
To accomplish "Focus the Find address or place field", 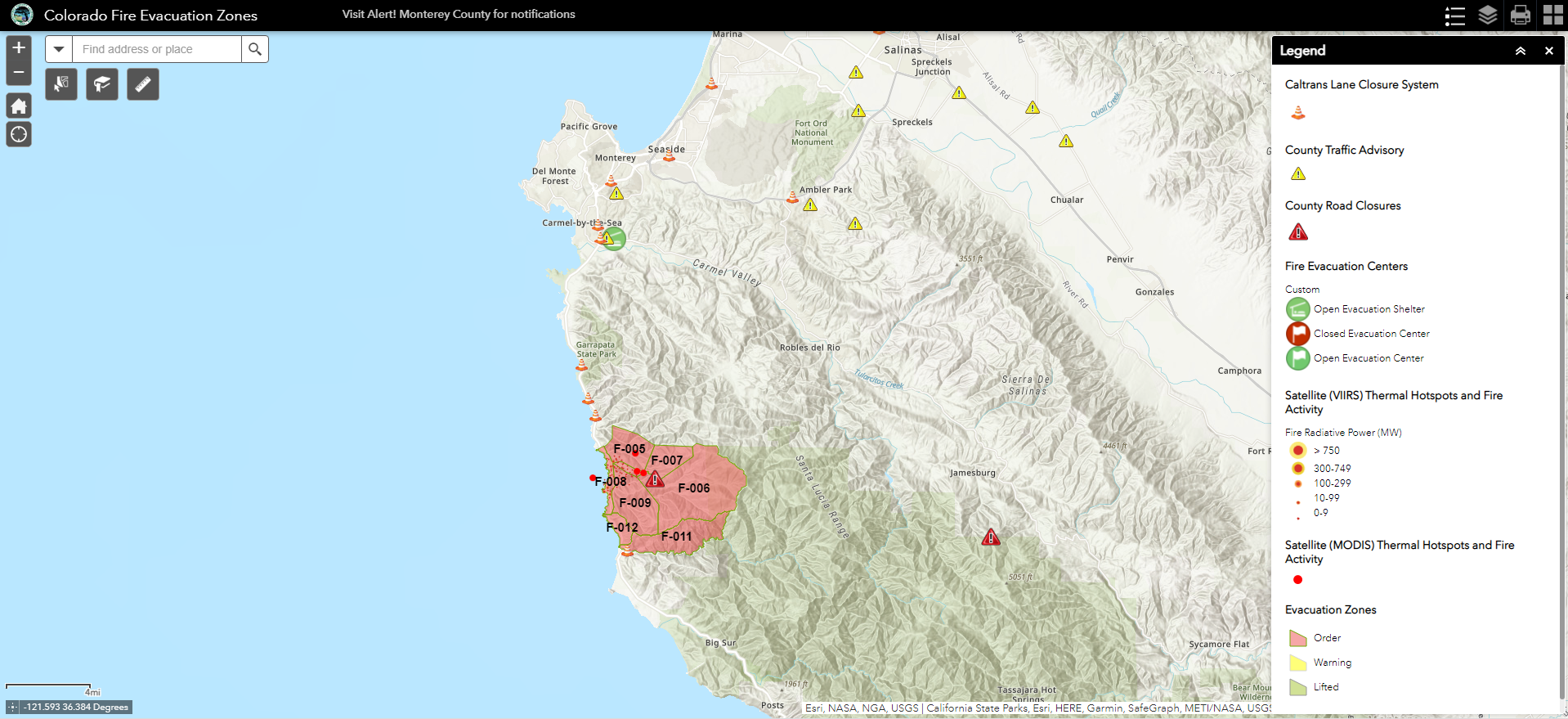I will (157, 49).
